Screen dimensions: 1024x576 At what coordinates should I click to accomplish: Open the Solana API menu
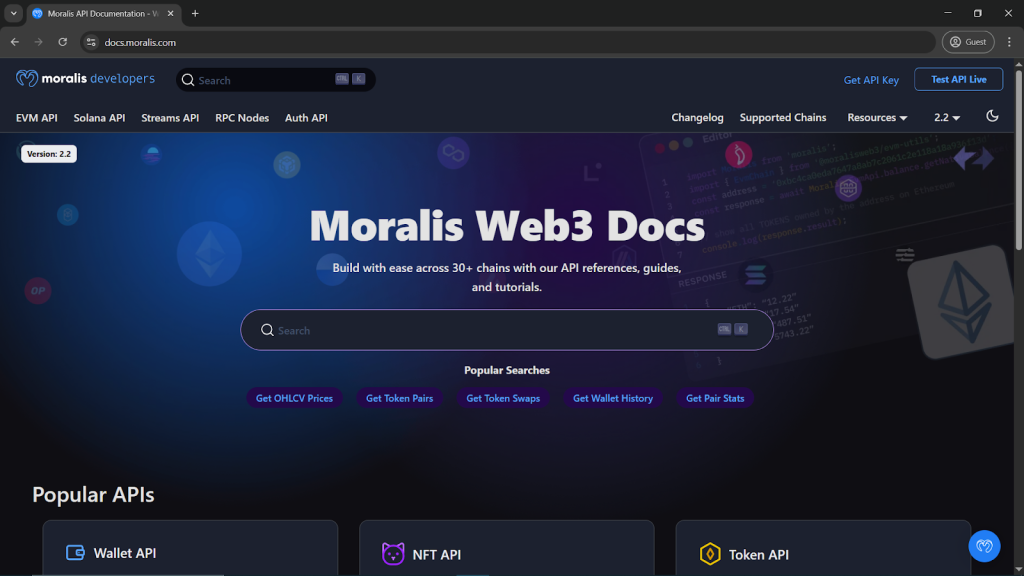pos(99,118)
